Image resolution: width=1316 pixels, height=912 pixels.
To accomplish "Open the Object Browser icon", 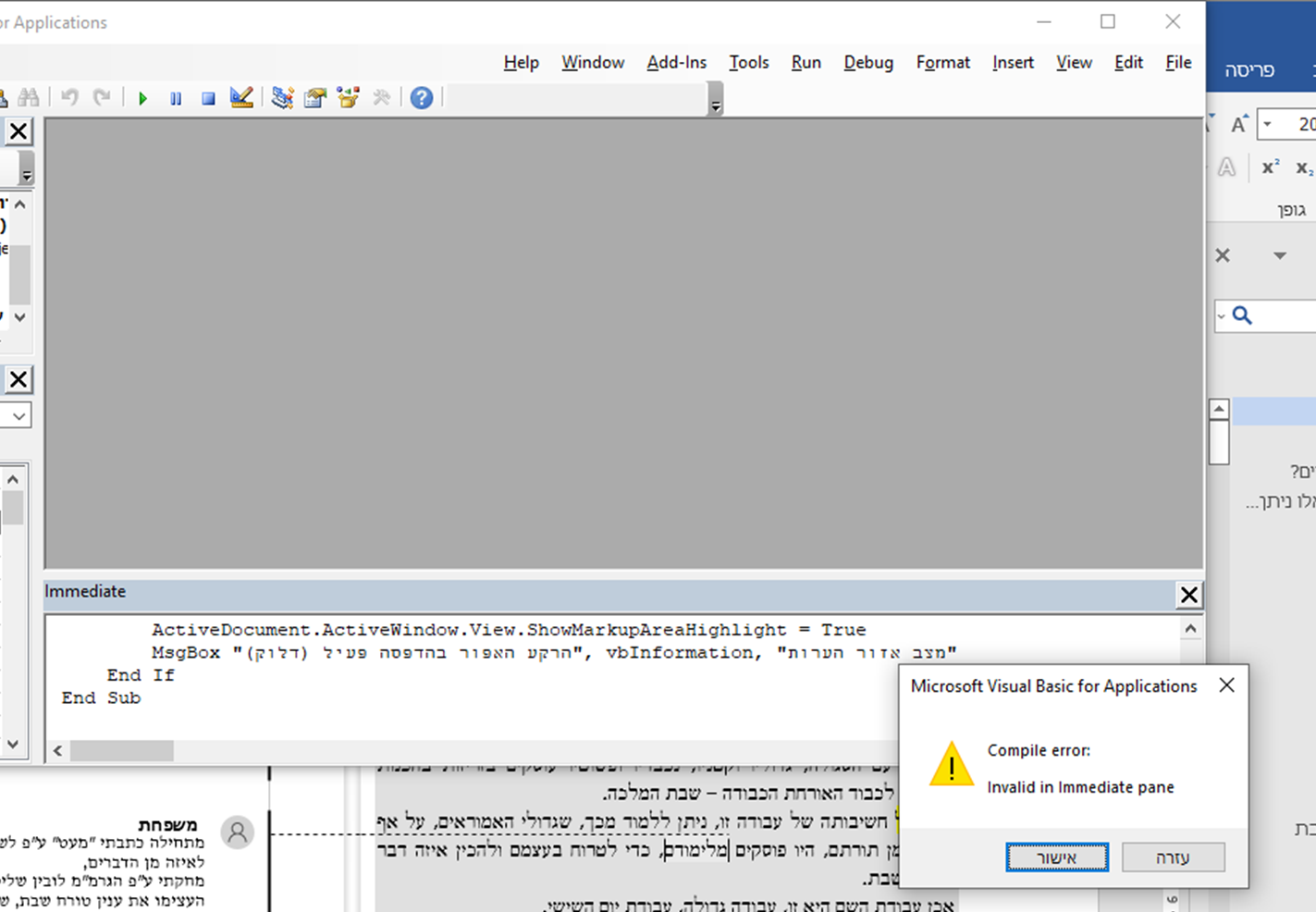I will point(349,98).
